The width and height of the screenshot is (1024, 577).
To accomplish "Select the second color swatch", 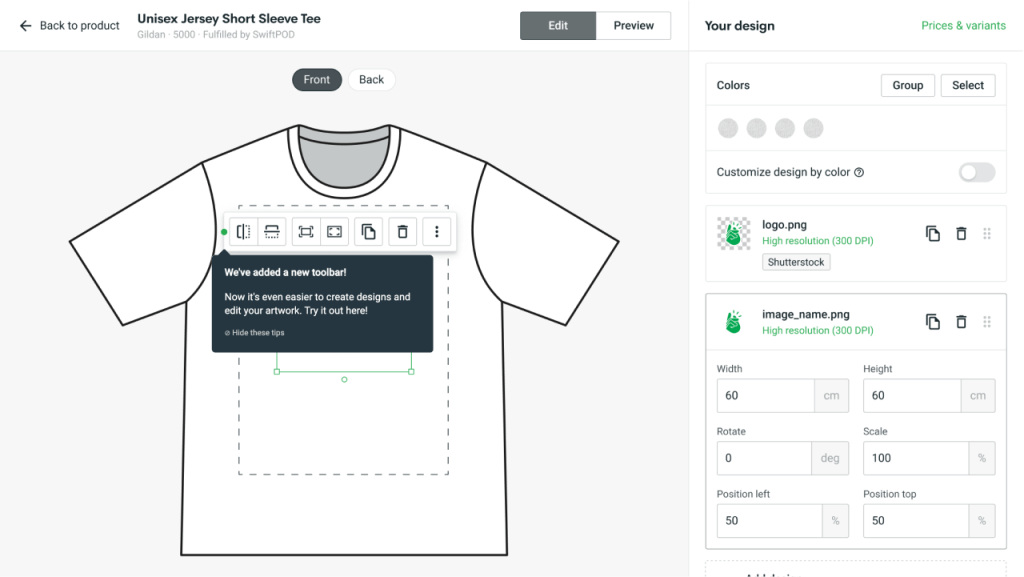I will click(756, 129).
